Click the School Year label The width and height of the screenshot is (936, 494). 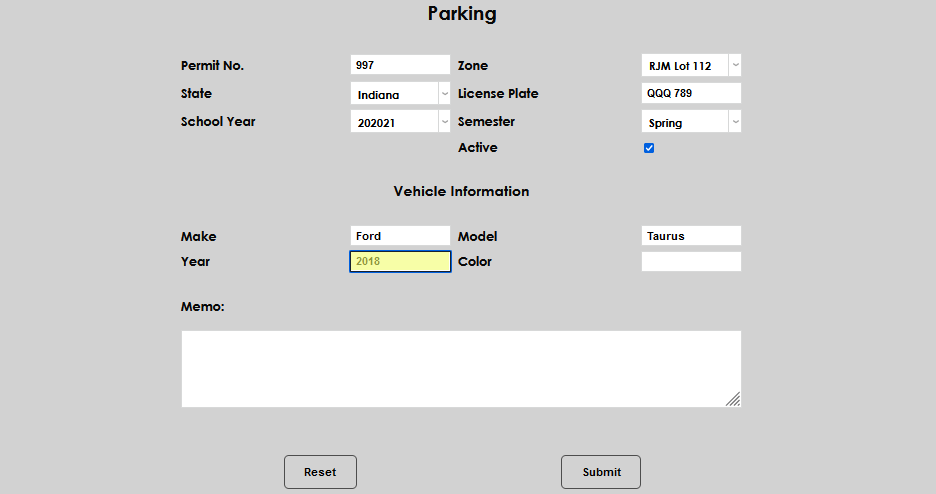(x=218, y=122)
